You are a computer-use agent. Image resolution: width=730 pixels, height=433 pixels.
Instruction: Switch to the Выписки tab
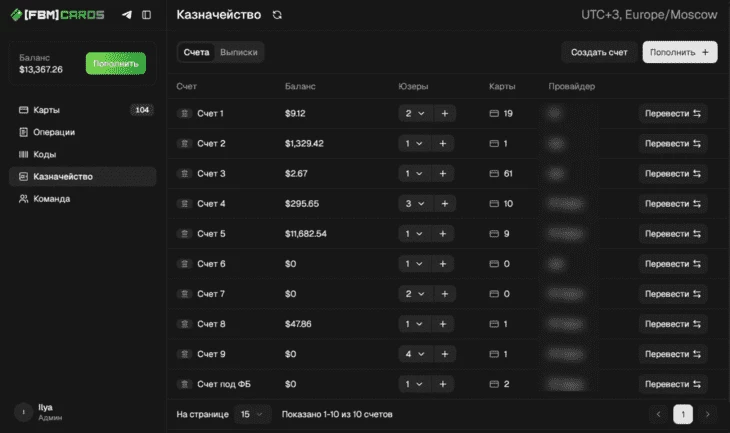point(239,52)
